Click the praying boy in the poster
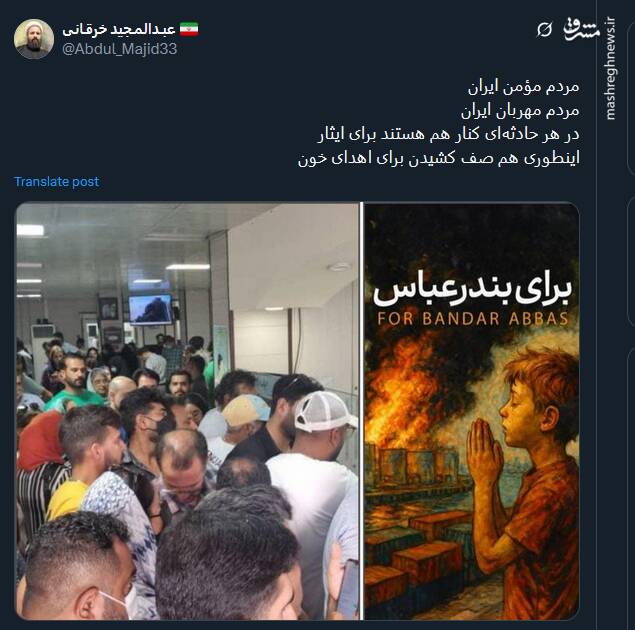The height and width of the screenshot is (630, 635). [526, 478]
